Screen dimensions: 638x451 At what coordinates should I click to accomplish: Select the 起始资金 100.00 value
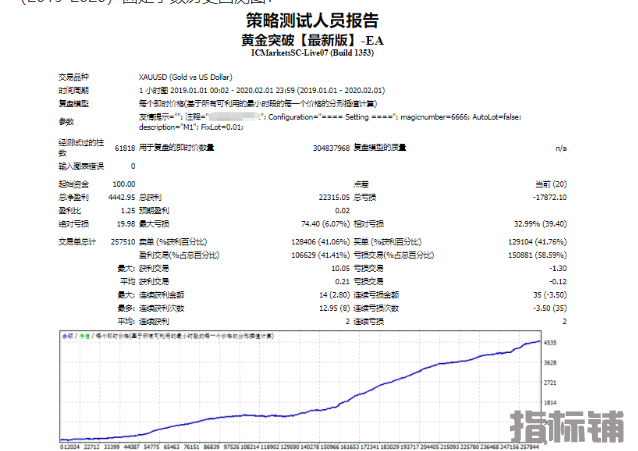click(123, 184)
